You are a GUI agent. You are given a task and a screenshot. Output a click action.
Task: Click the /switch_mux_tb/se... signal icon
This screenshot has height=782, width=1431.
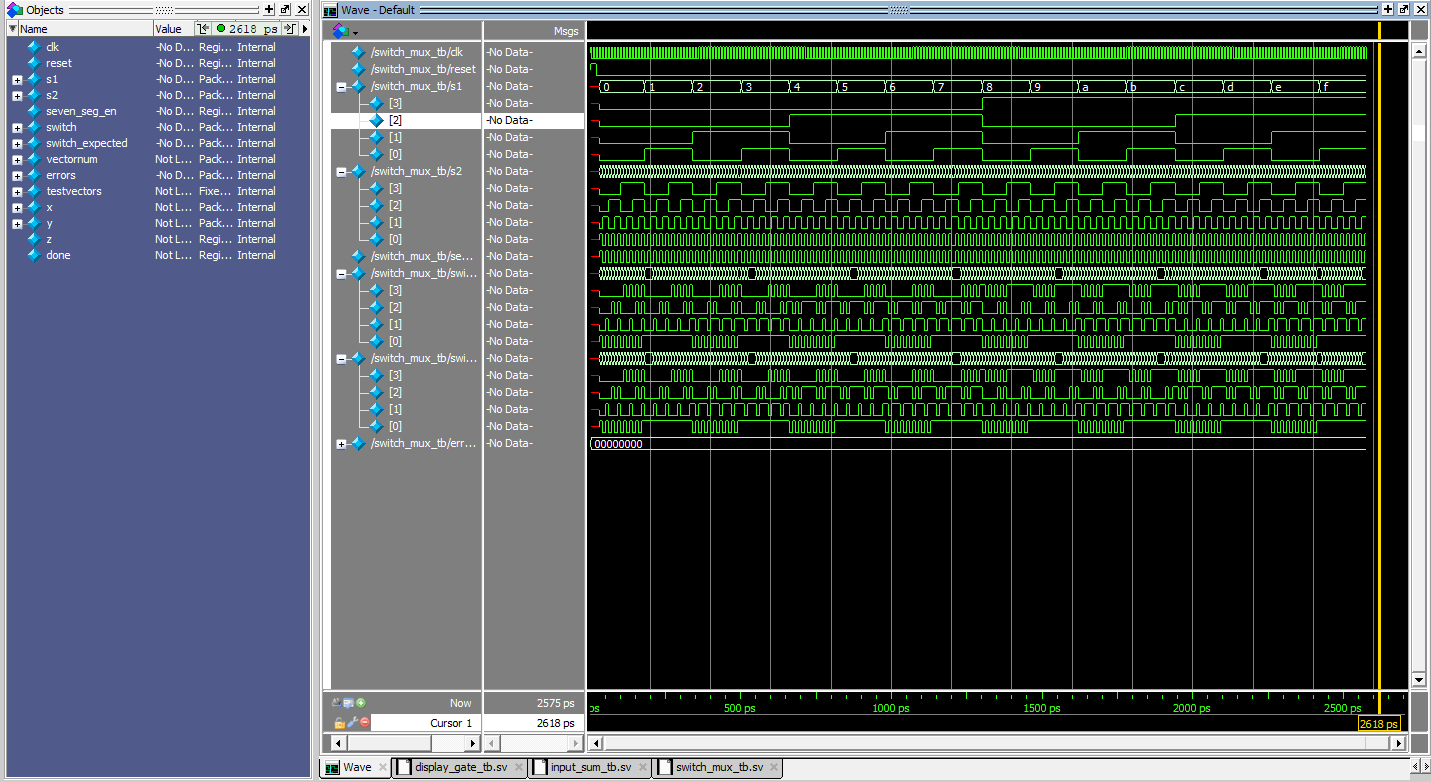358,256
